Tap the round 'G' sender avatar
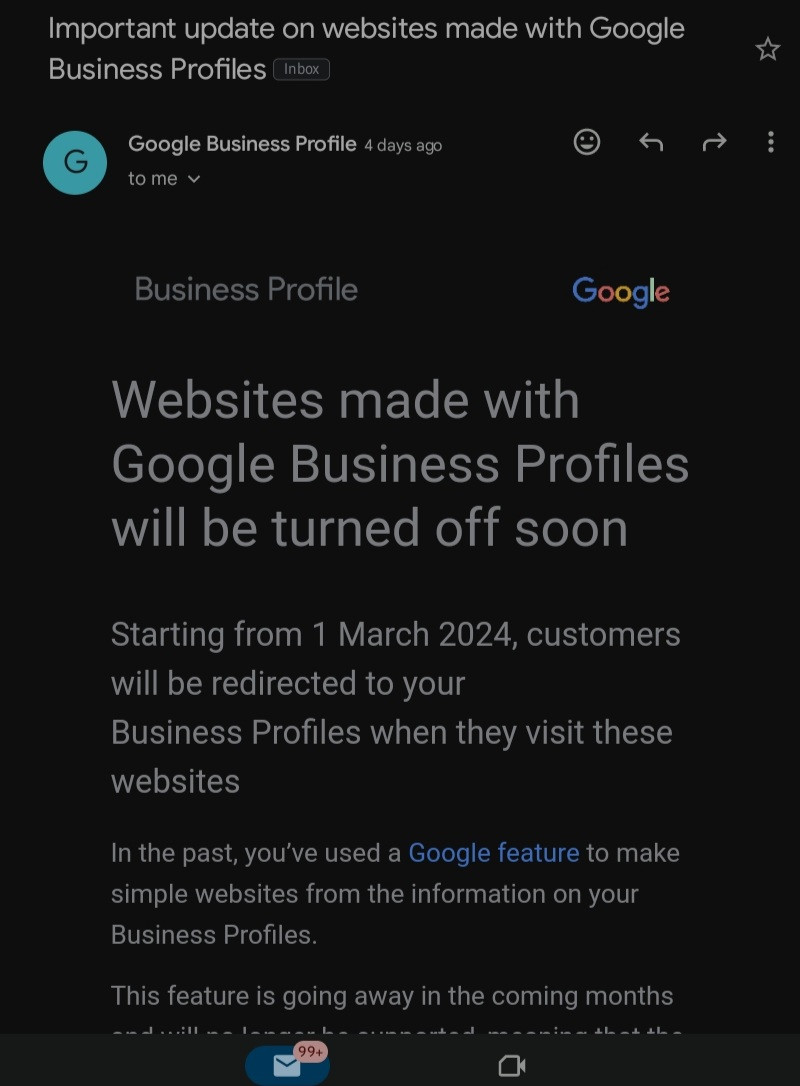 click(x=75, y=162)
